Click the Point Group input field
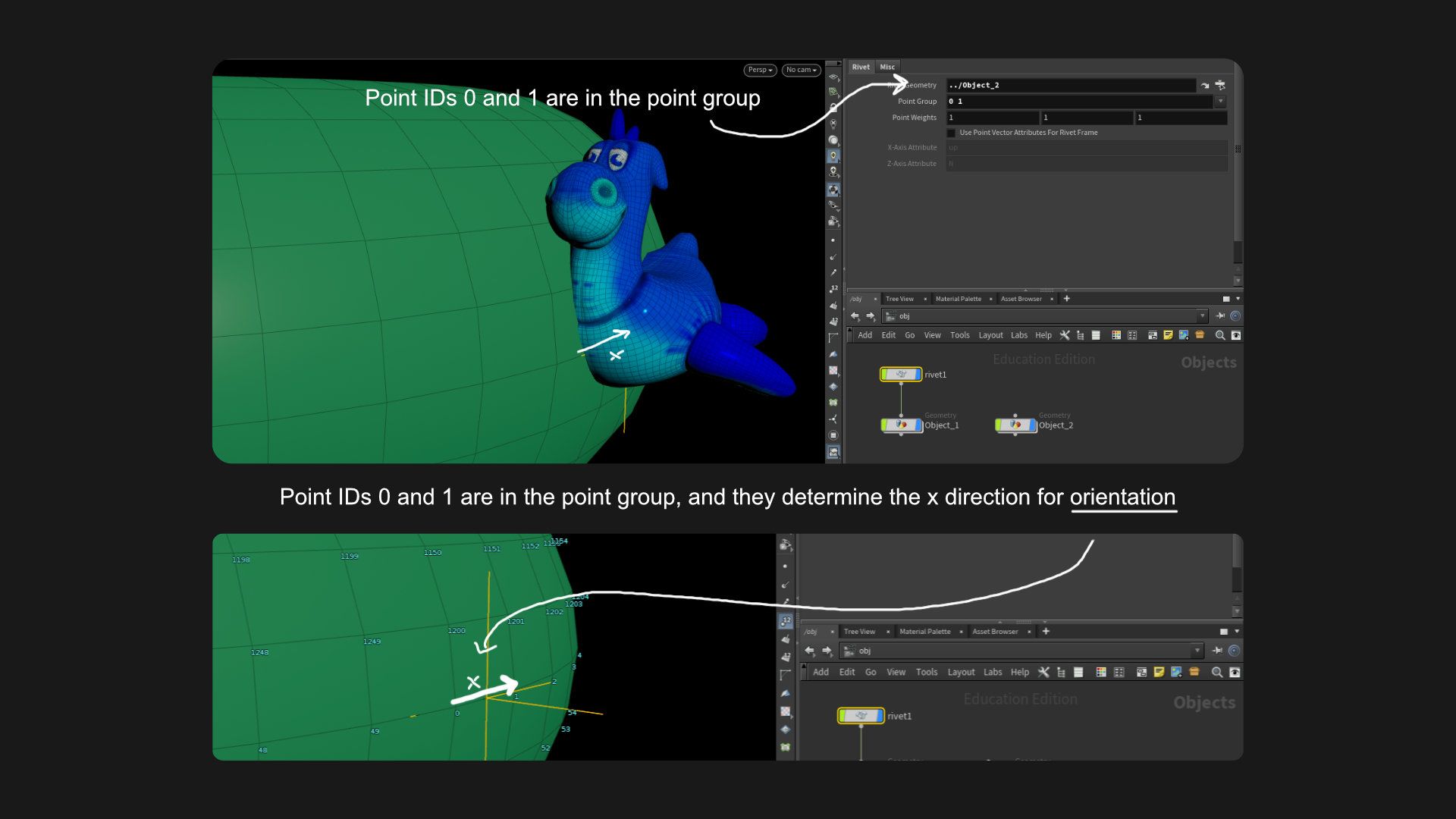The height and width of the screenshot is (819, 1456). [x=1077, y=102]
